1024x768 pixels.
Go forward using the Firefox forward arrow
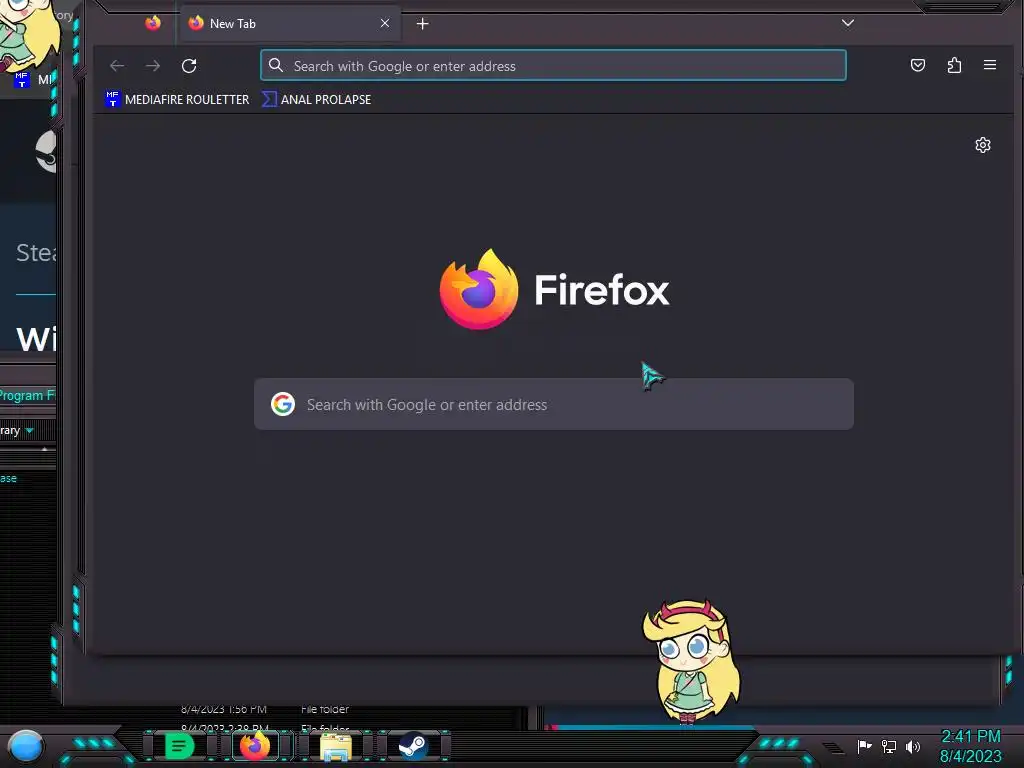(x=153, y=66)
